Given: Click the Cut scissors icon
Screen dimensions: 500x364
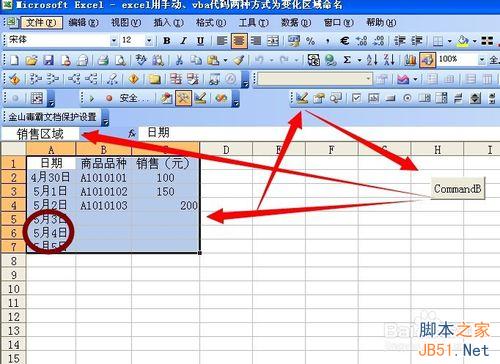Looking at the screenshot, I should pyautogui.click(x=179, y=60).
